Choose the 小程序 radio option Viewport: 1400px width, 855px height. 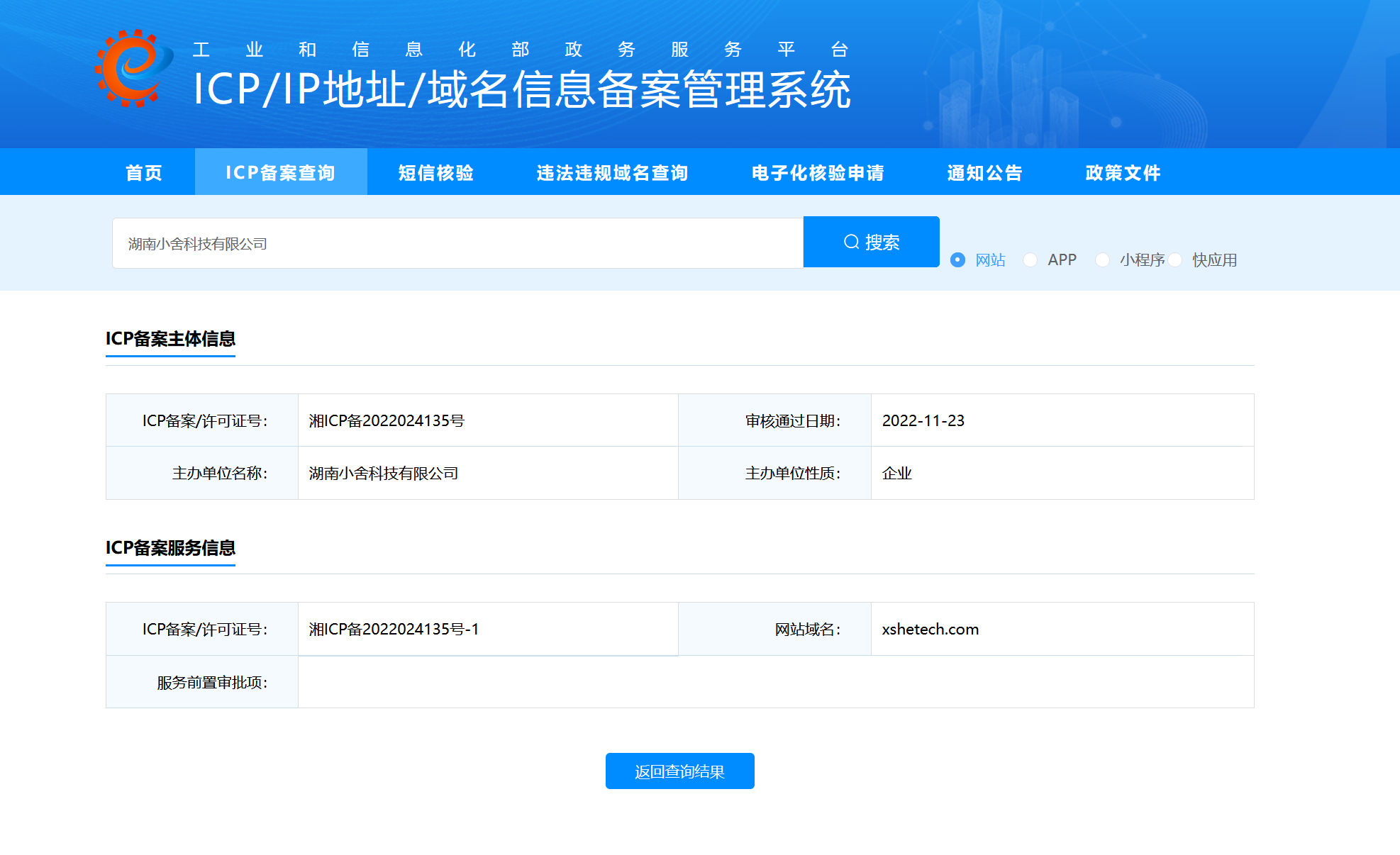1103,259
